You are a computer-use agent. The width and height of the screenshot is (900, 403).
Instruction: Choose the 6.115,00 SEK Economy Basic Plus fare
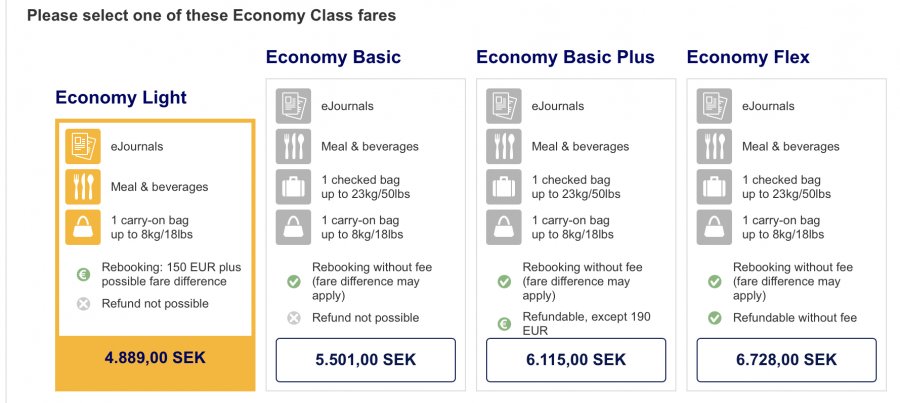click(x=576, y=360)
